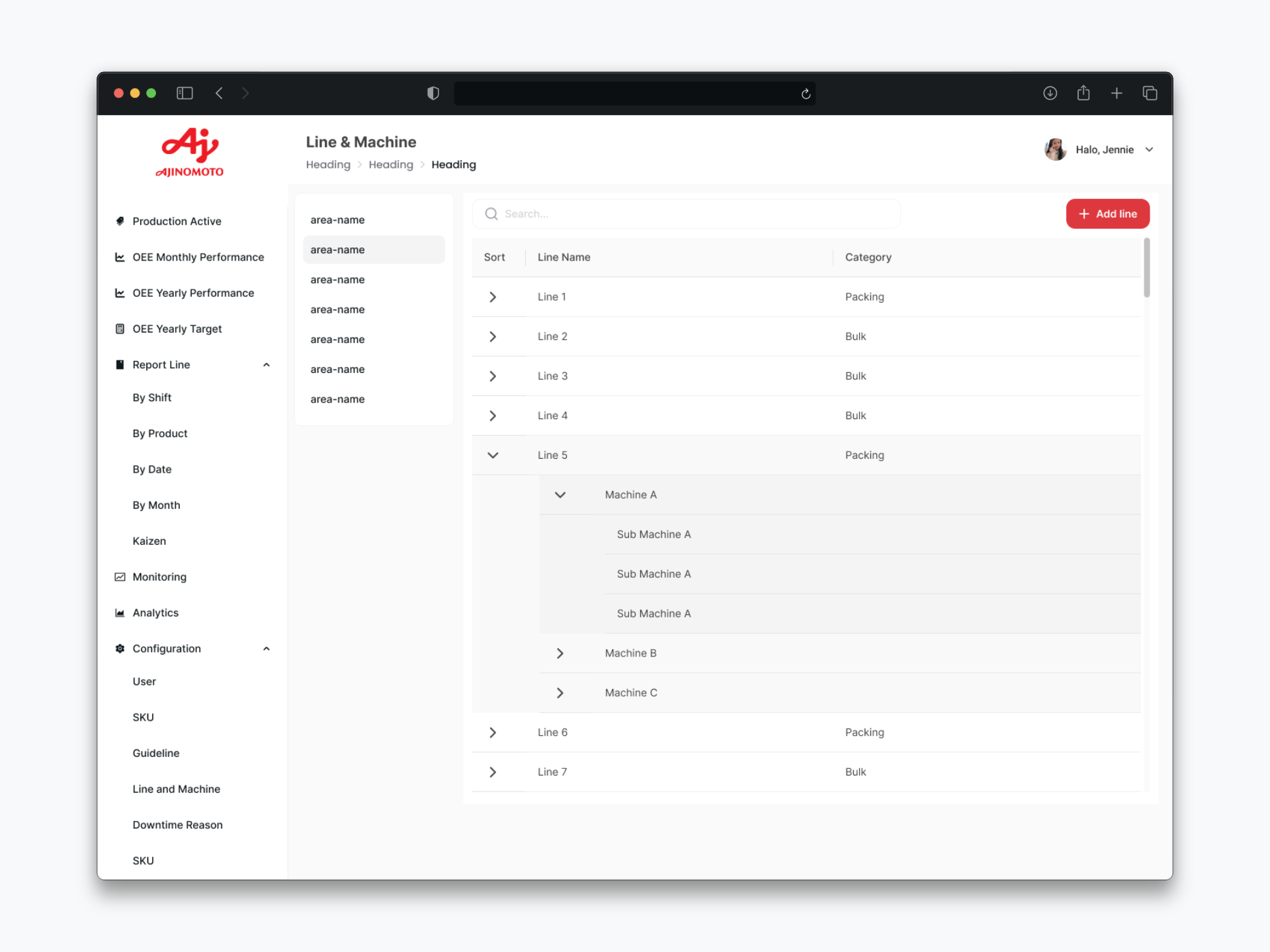Expand the Line 2 row
This screenshot has width=1270, height=952.
pos(493,337)
